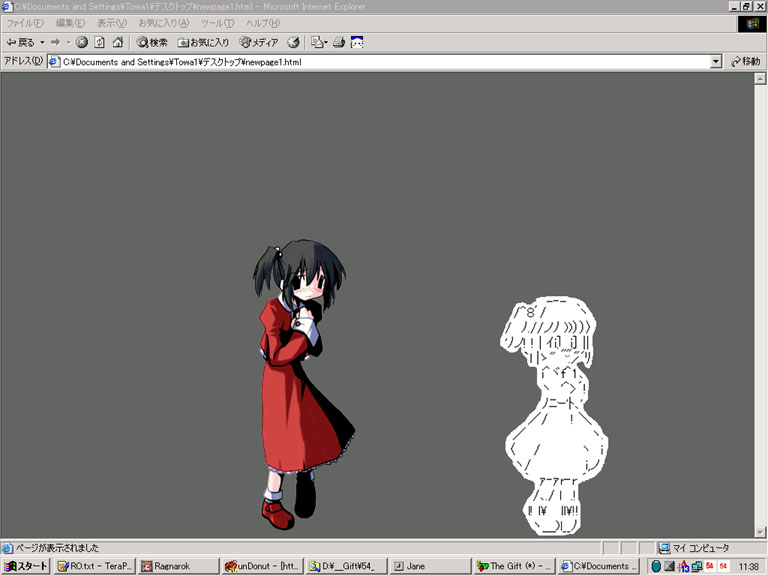Click the Windows Start (スタート) button
This screenshot has height=576, width=768.
(x=25, y=566)
